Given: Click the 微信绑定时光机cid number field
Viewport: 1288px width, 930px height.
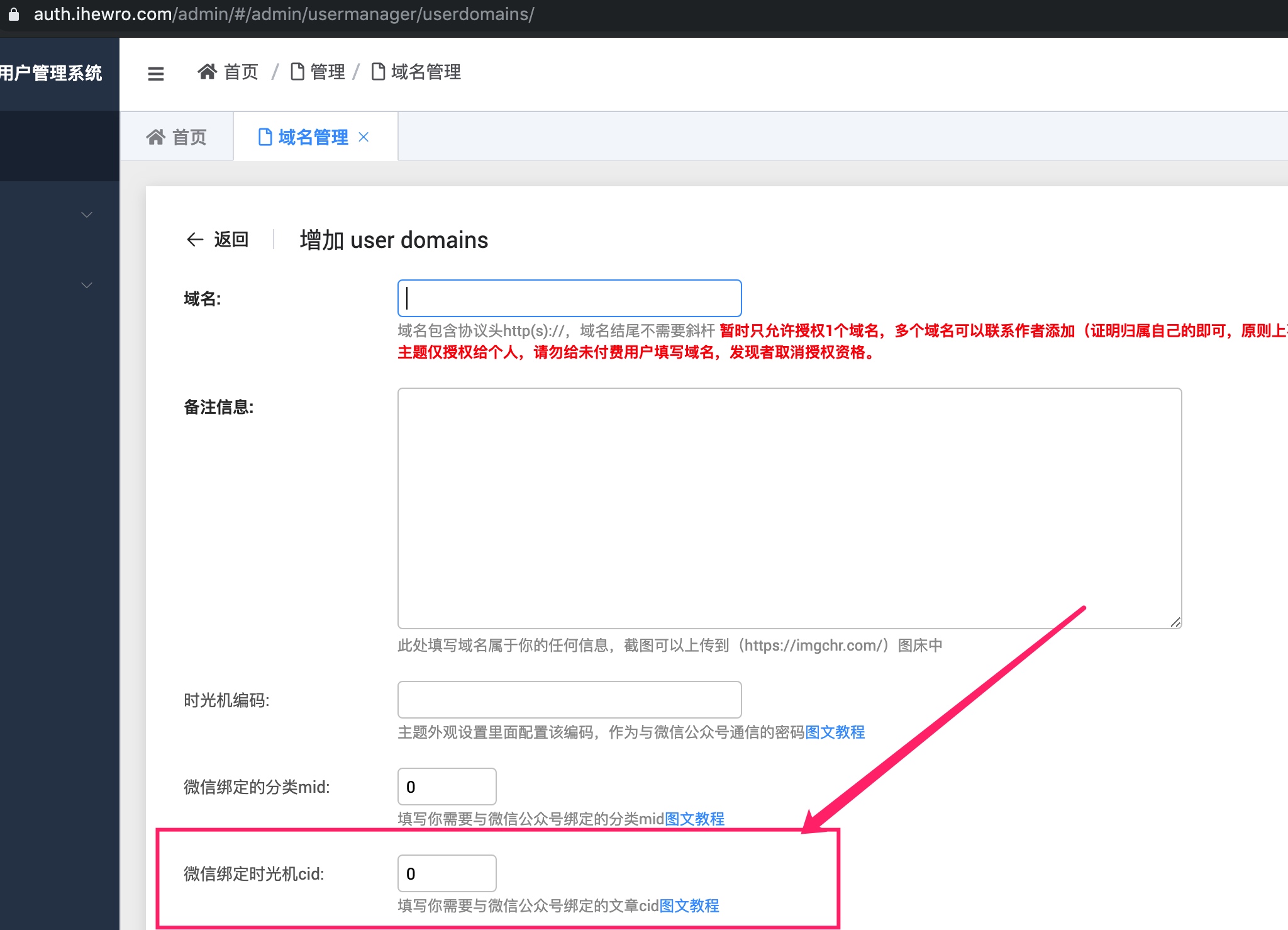Looking at the screenshot, I should click(x=447, y=873).
